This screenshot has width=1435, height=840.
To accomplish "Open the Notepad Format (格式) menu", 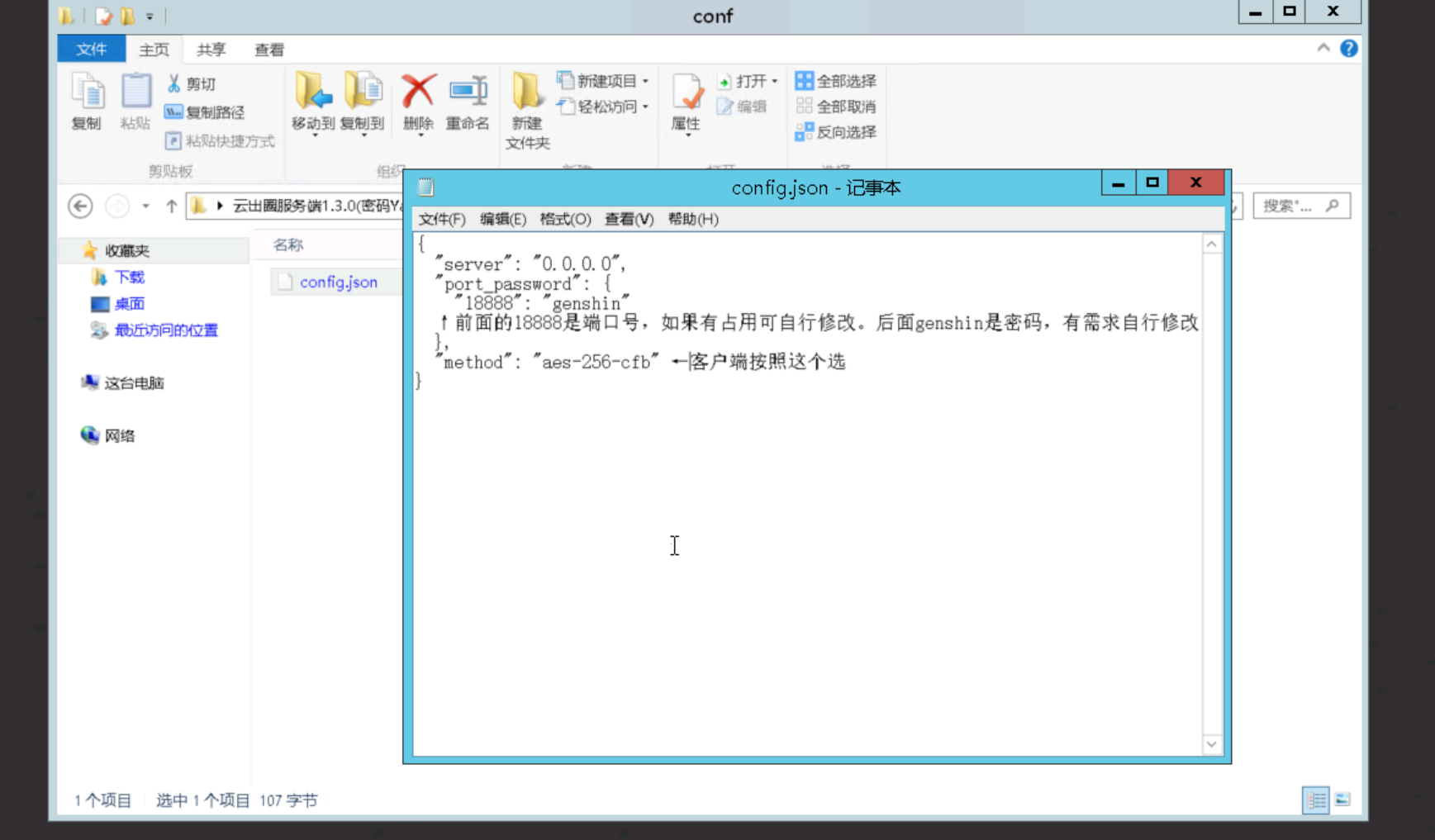I will pyautogui.click(x=565, y=219).
